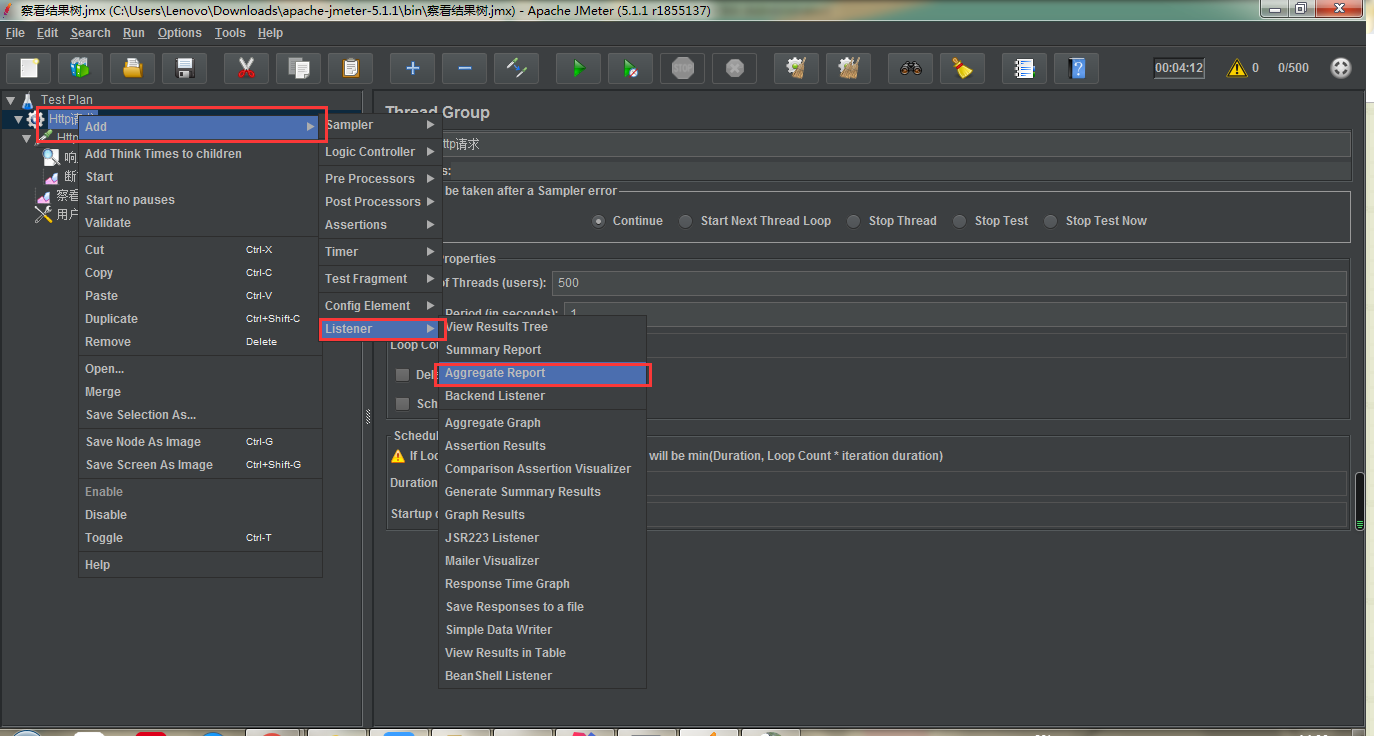Click Disable in context menu
1374x736 pixels.
[x=200, y=515]
